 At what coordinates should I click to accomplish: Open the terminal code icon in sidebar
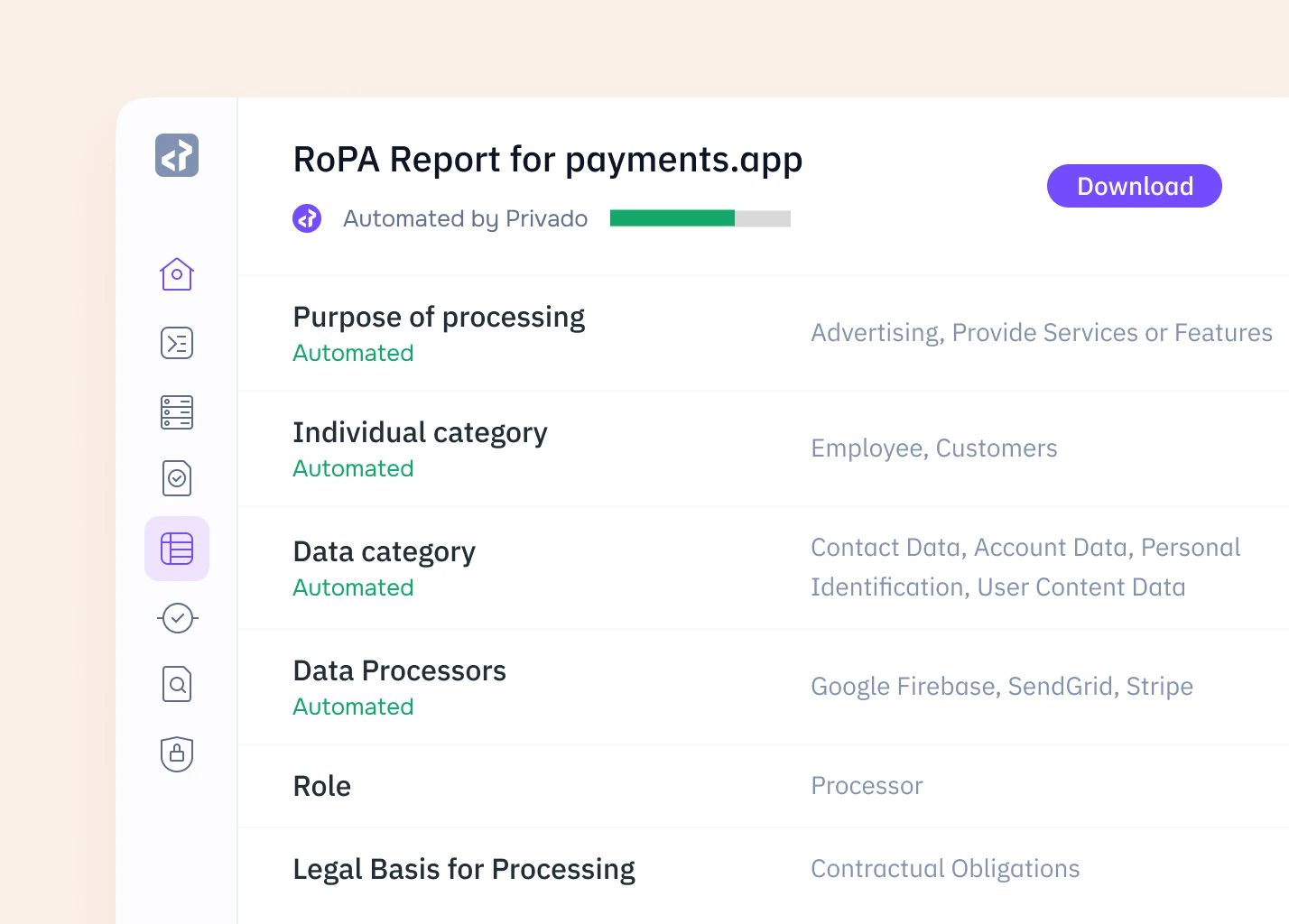click(177, 343)
